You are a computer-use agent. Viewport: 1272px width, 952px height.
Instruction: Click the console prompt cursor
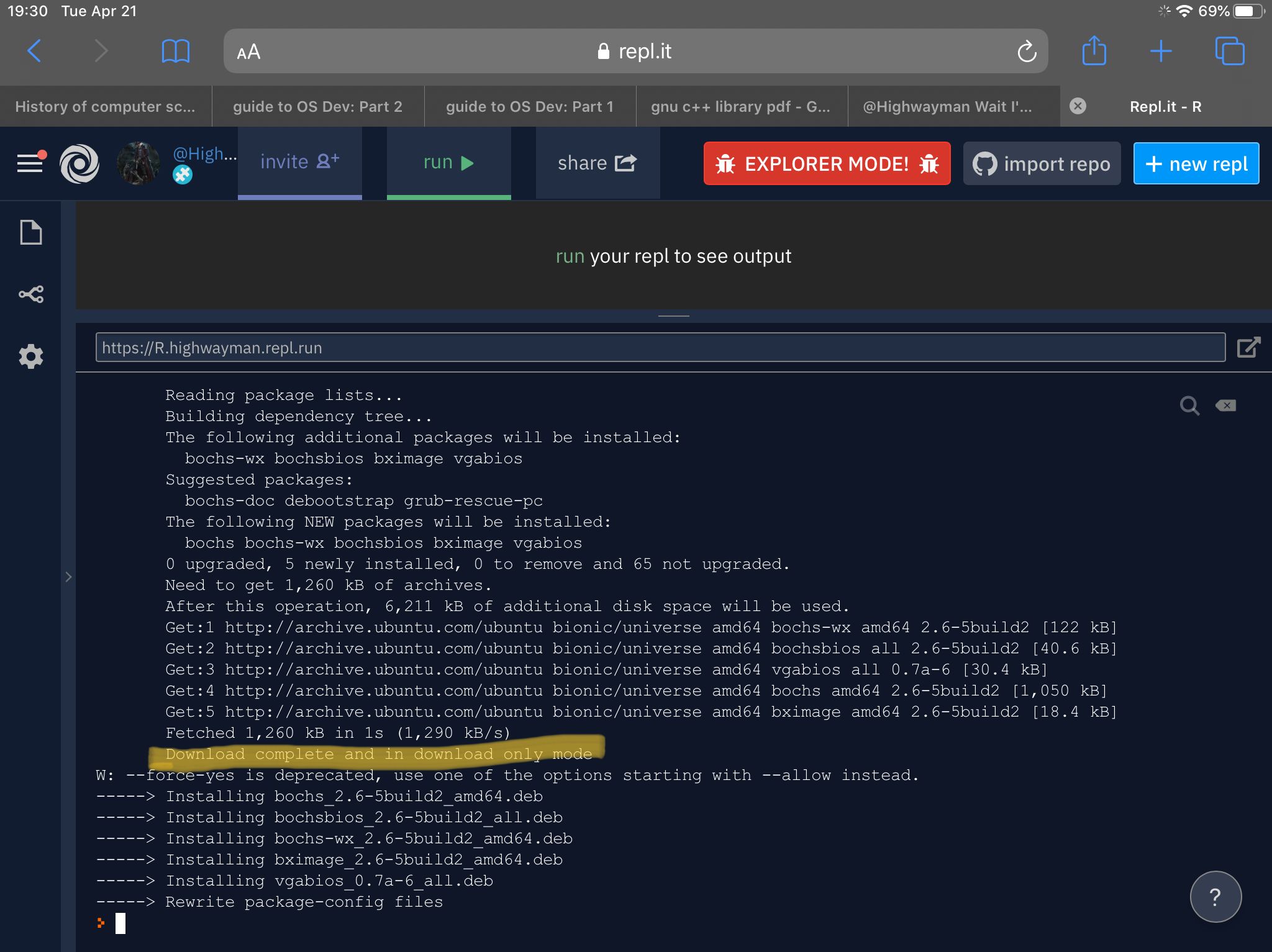coord(120,923)
